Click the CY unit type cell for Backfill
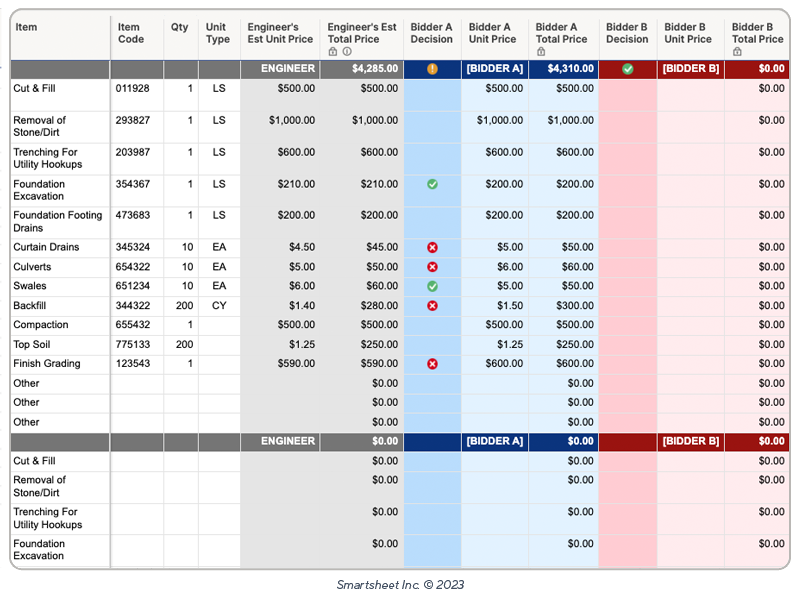 pyautogui.click(x=219, y=306)
